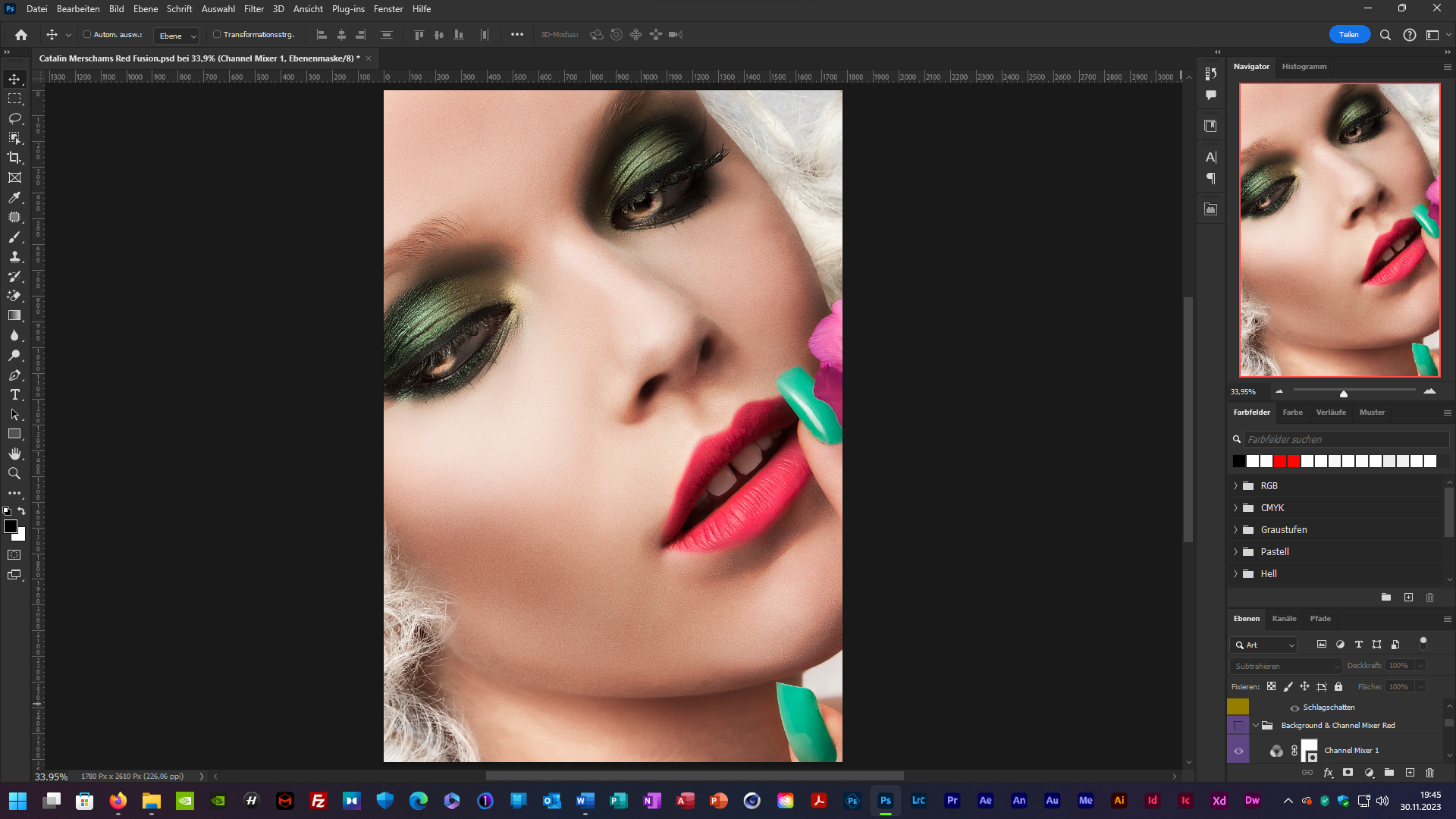Enable the Transformationsstrg. checkbox
This screenshot has height=819, width=1456.
coord(217,35)
